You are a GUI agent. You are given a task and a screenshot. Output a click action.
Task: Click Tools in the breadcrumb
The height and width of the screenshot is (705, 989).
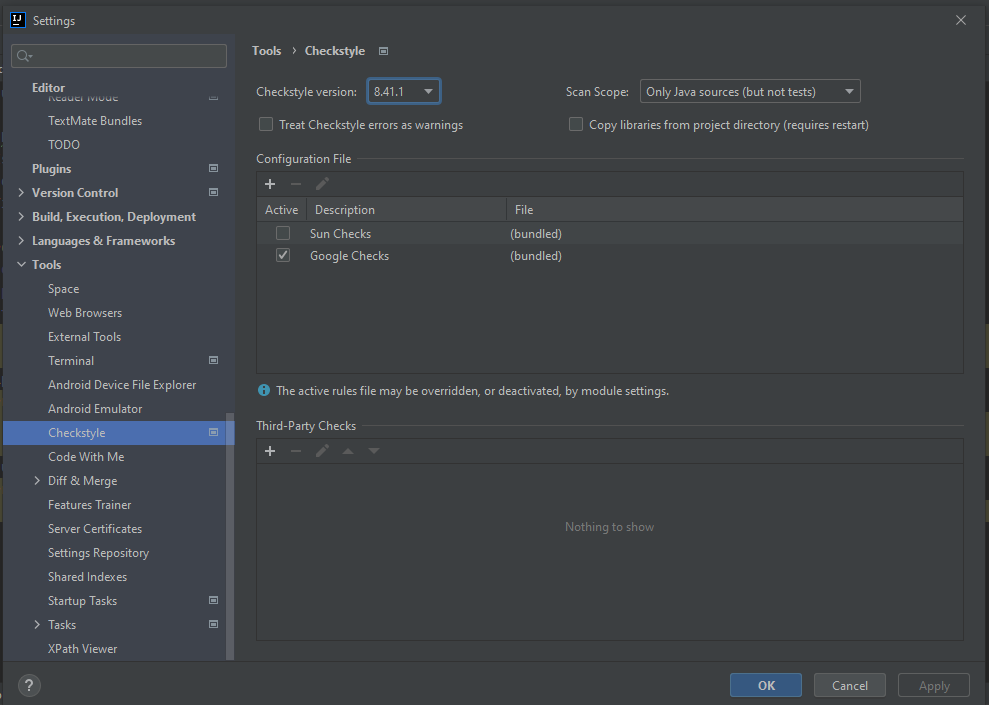point(266,50)
